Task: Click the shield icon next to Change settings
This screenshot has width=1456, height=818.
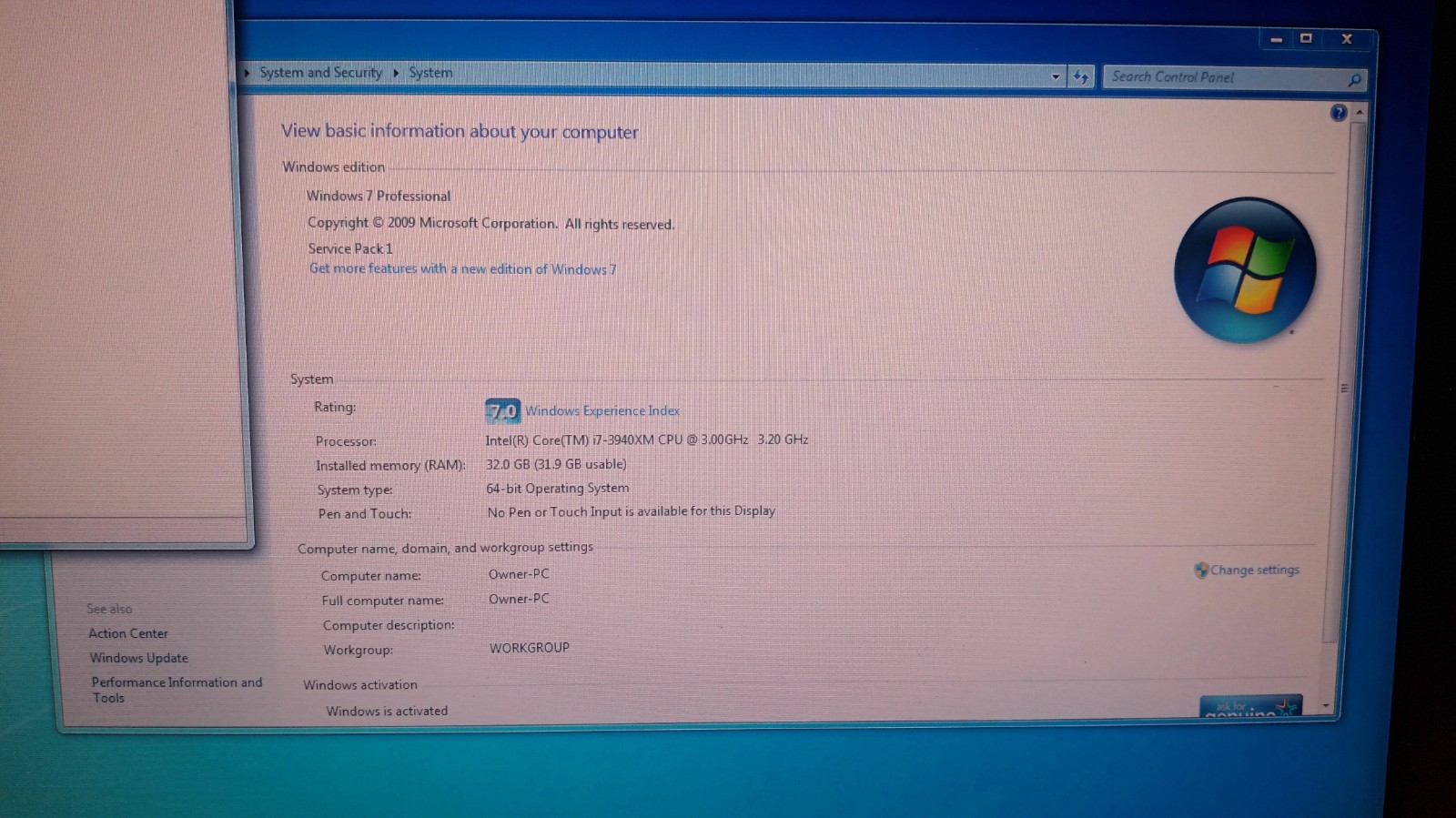Action: click(x=1201, y=570)
